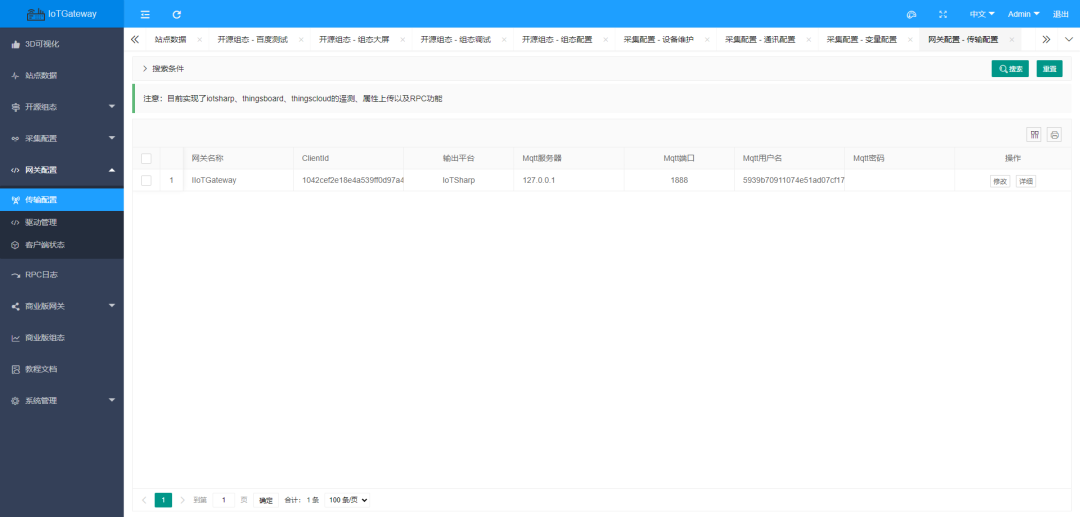Close the 站点数据 tab

200,40
